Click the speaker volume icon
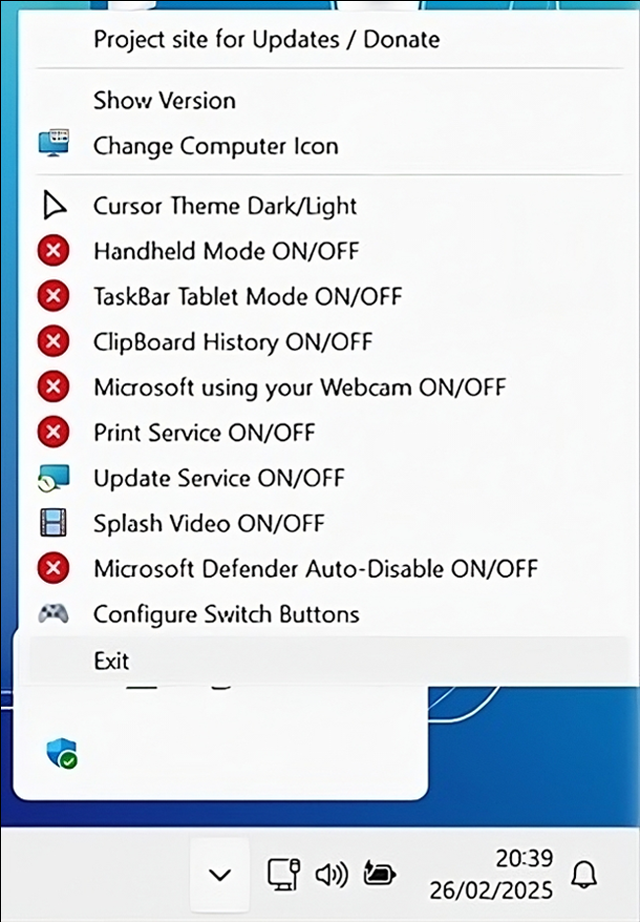 pyautogui.click(x=331, y=874)
